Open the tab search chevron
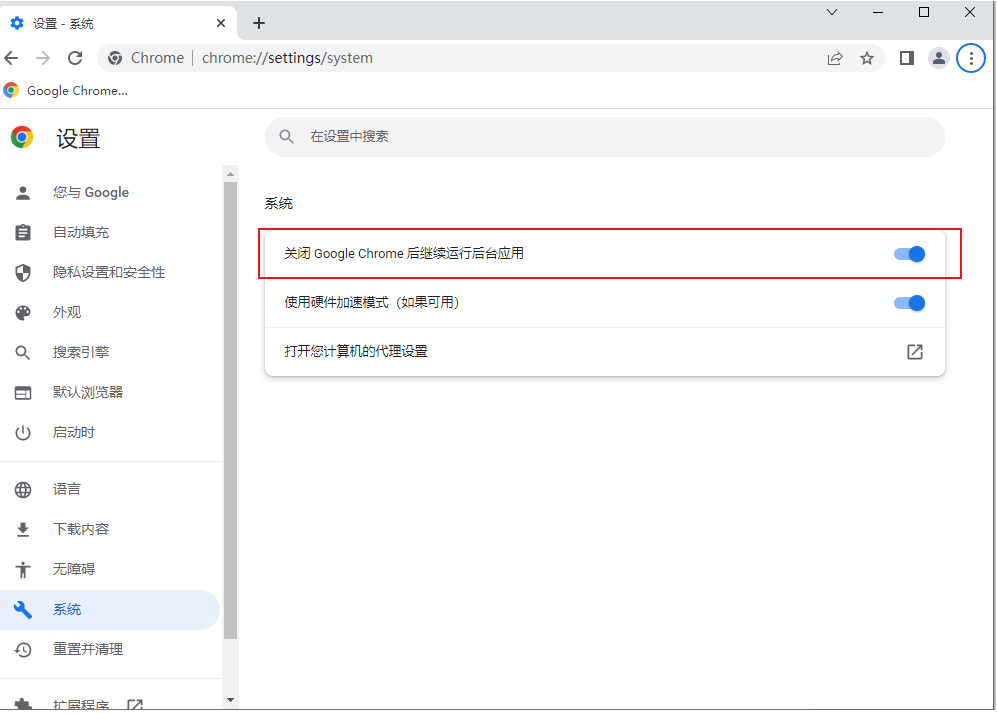 point(832,12)
